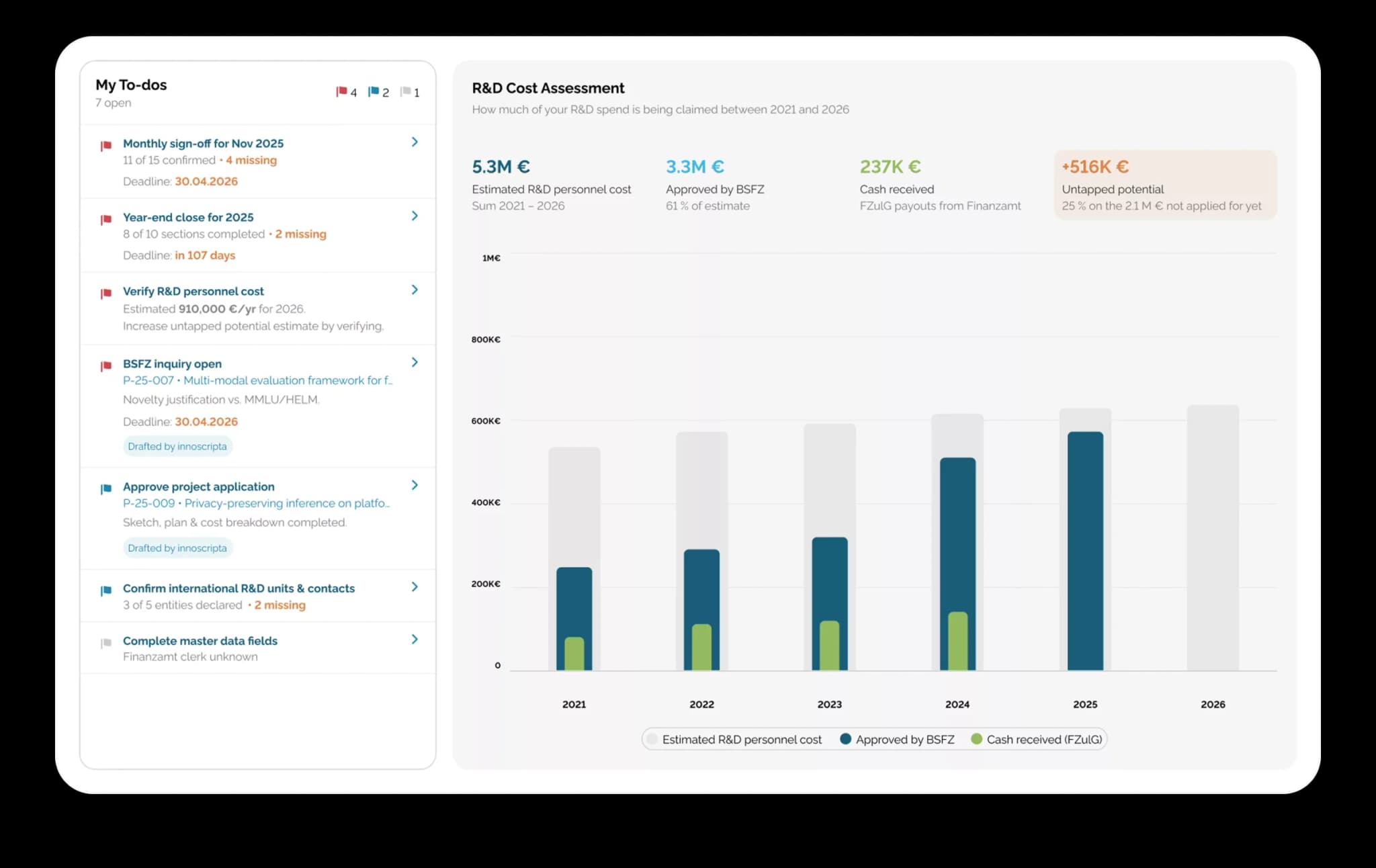Select the 5.3M € Estimated R&D personnel cost card
Image resolution: width=1376 pixels, height=868 pixels.
pos(552,185)
